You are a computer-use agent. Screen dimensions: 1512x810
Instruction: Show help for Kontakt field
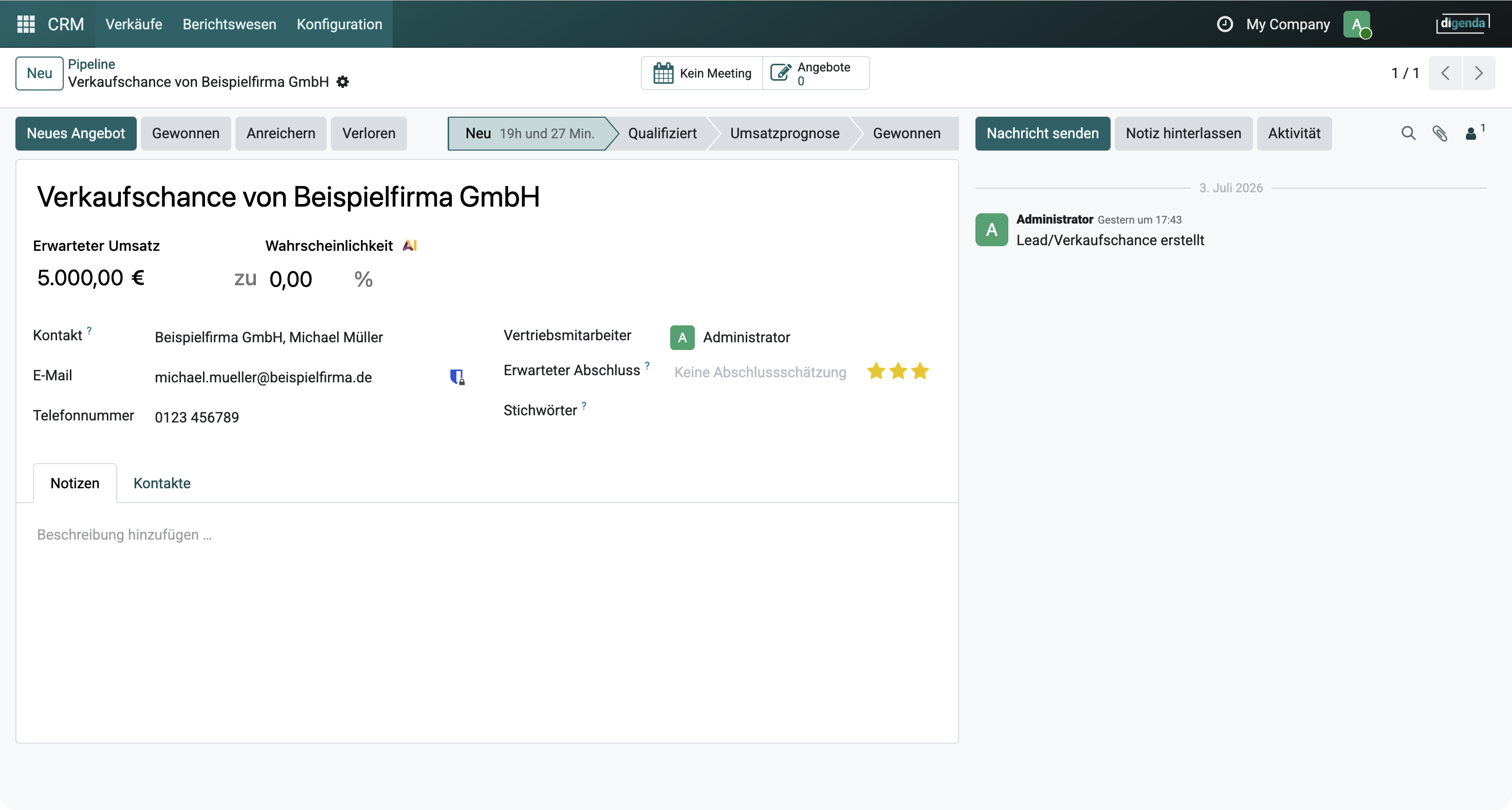pyautogui.click(x=89, y=330)
